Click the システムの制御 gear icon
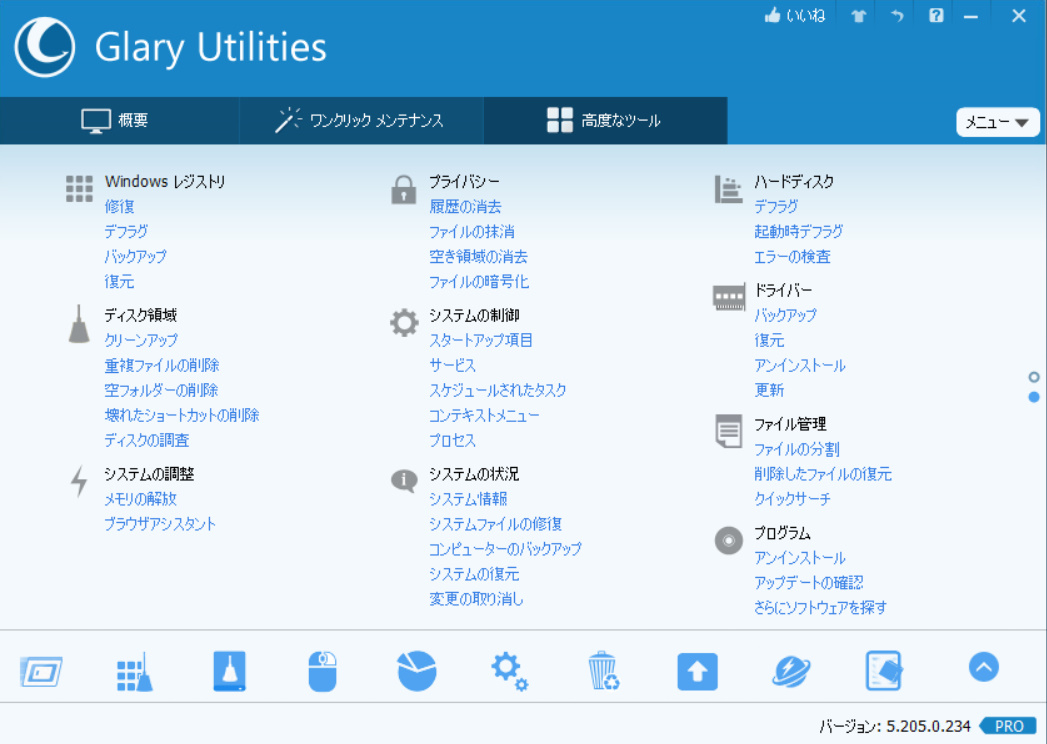The height and width of the screenshot is (744, 1047). point(404,323)
